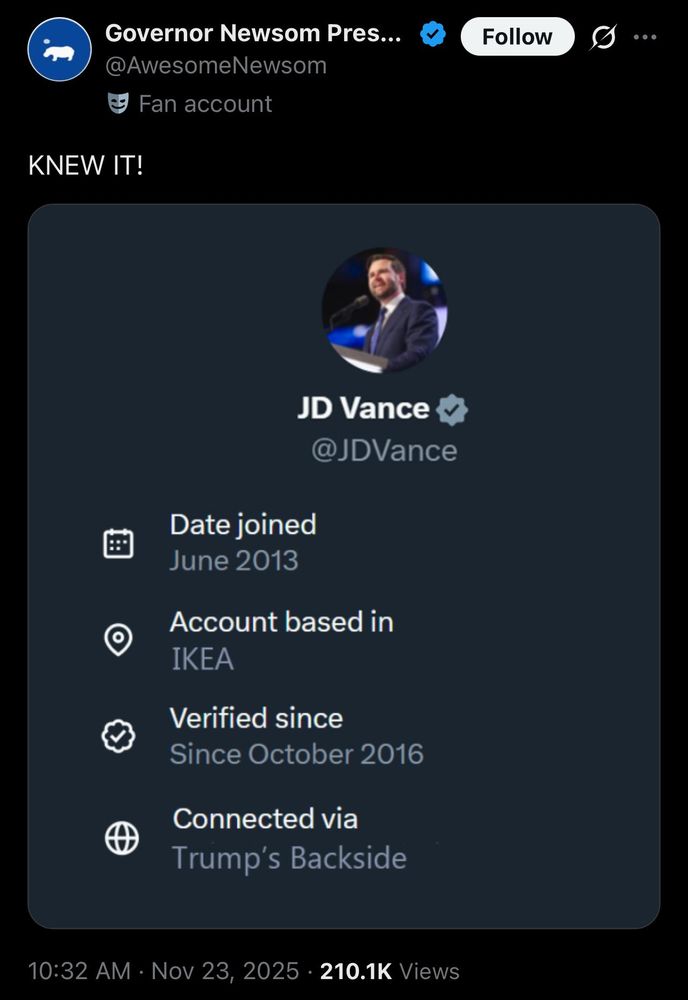Click the Governor Newsom display name
This screenshot has width=688, height=1000.
coord(253,34)
